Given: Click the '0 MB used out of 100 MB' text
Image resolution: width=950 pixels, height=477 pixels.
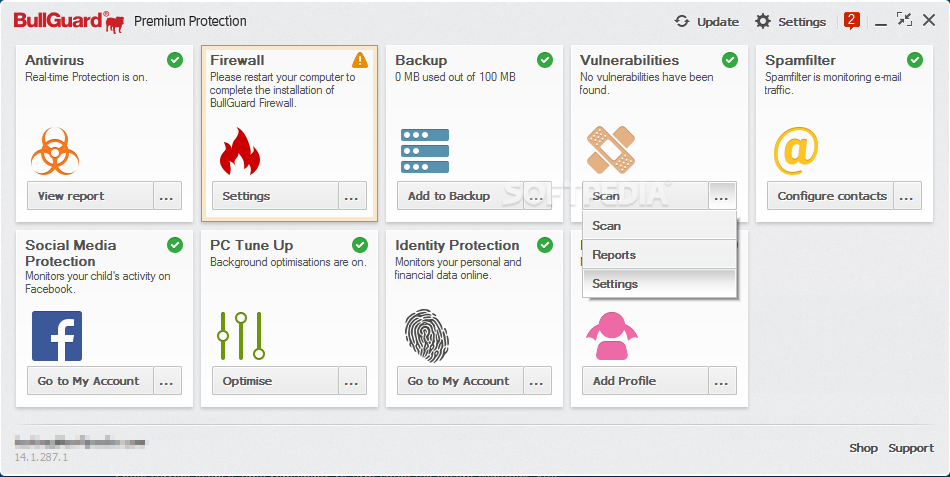Looking at the screenshot, I should pos(456,77).
